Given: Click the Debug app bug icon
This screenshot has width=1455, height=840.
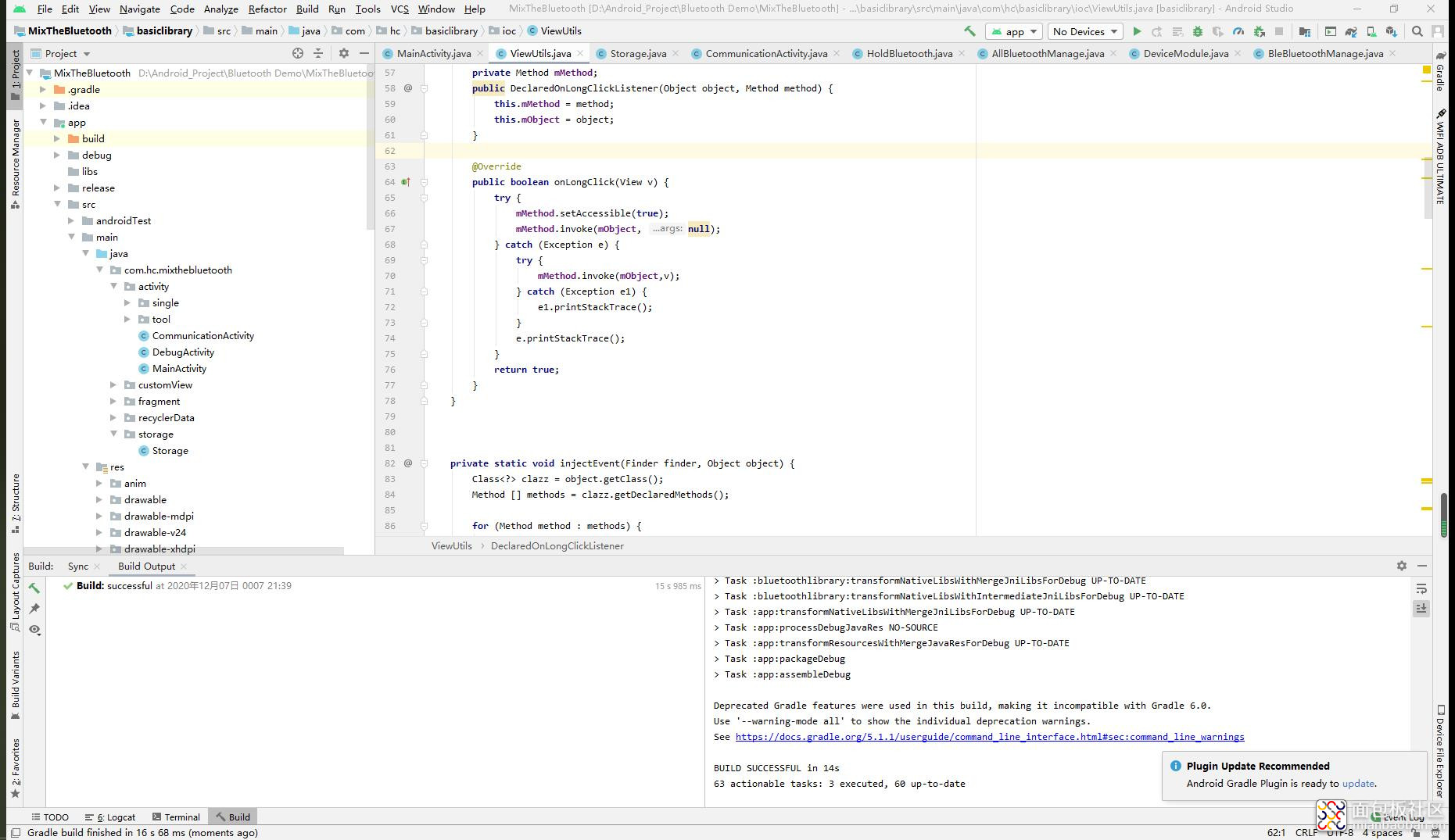Looking at the screenshot, I should (1198, 31).
